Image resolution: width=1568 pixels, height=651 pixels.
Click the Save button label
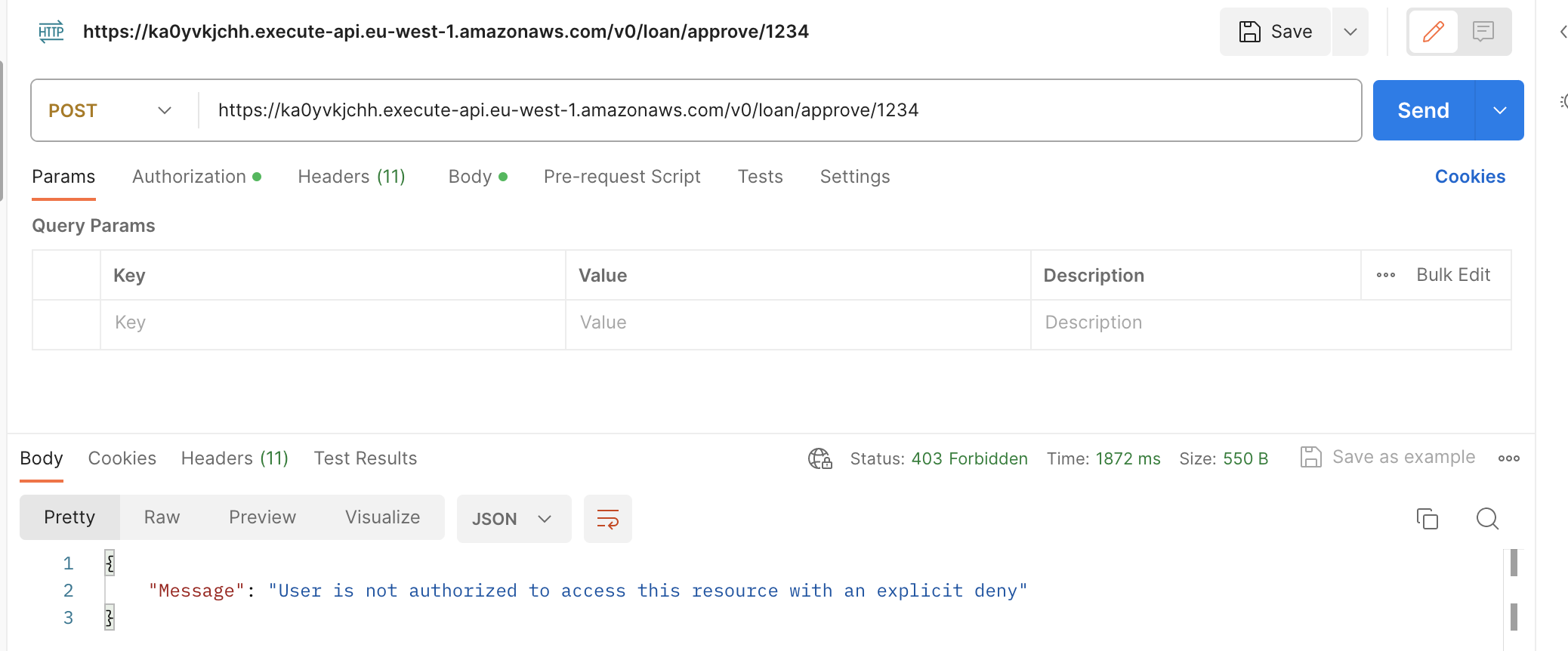point(1291,32)
